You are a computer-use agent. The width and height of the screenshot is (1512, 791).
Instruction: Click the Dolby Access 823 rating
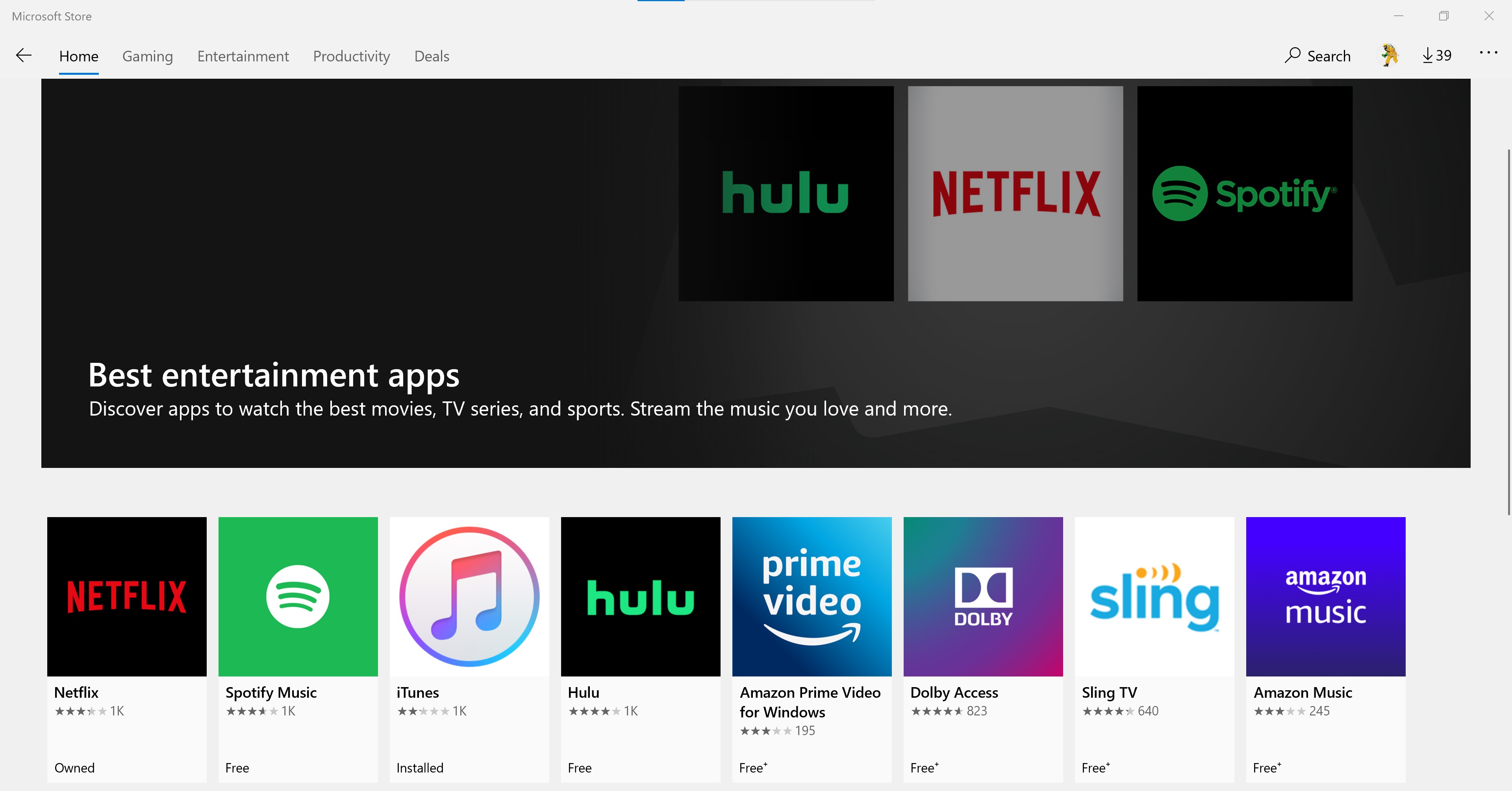tap(949, 711)
